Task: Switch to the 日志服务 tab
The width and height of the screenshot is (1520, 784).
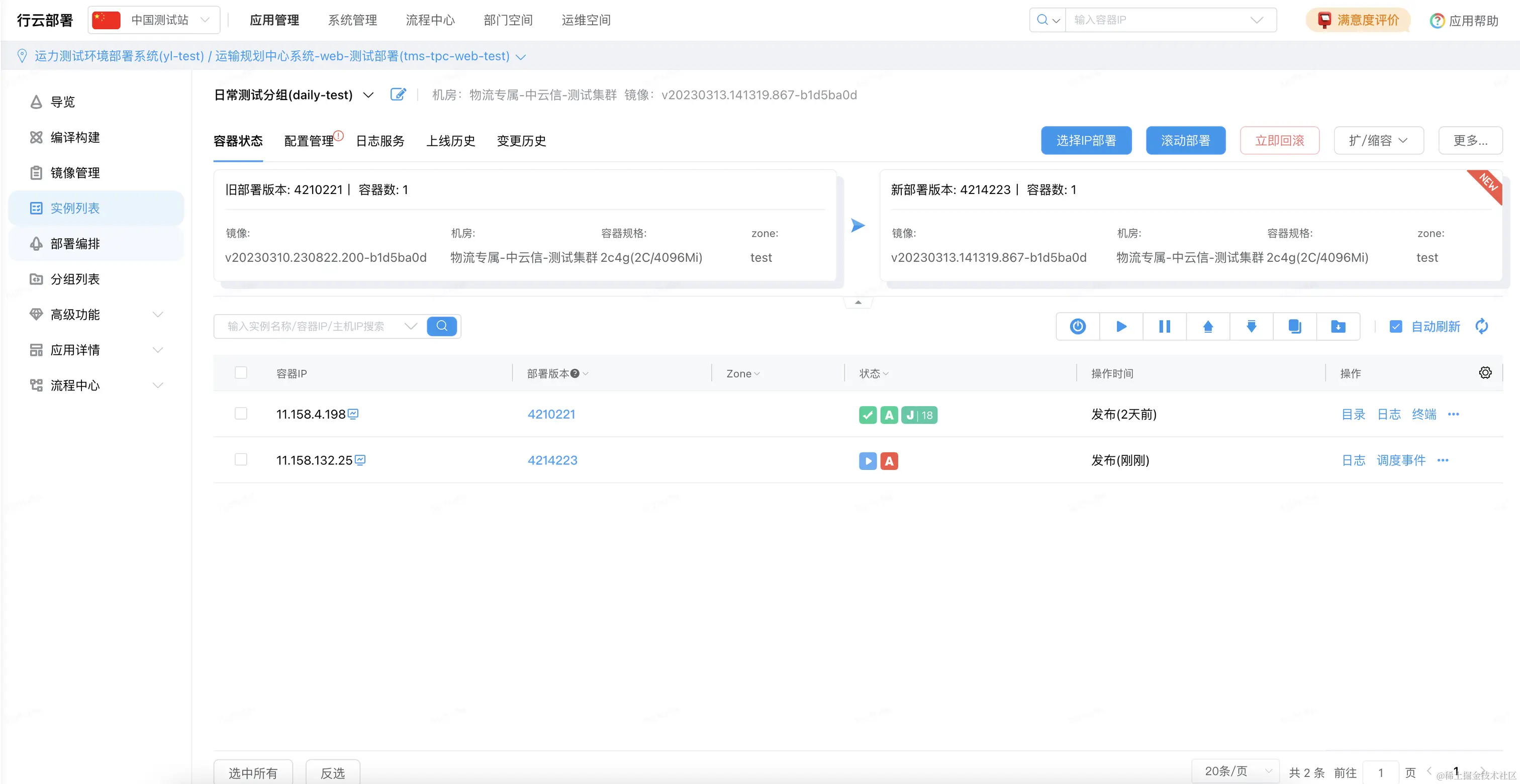Action: point(380,141)
